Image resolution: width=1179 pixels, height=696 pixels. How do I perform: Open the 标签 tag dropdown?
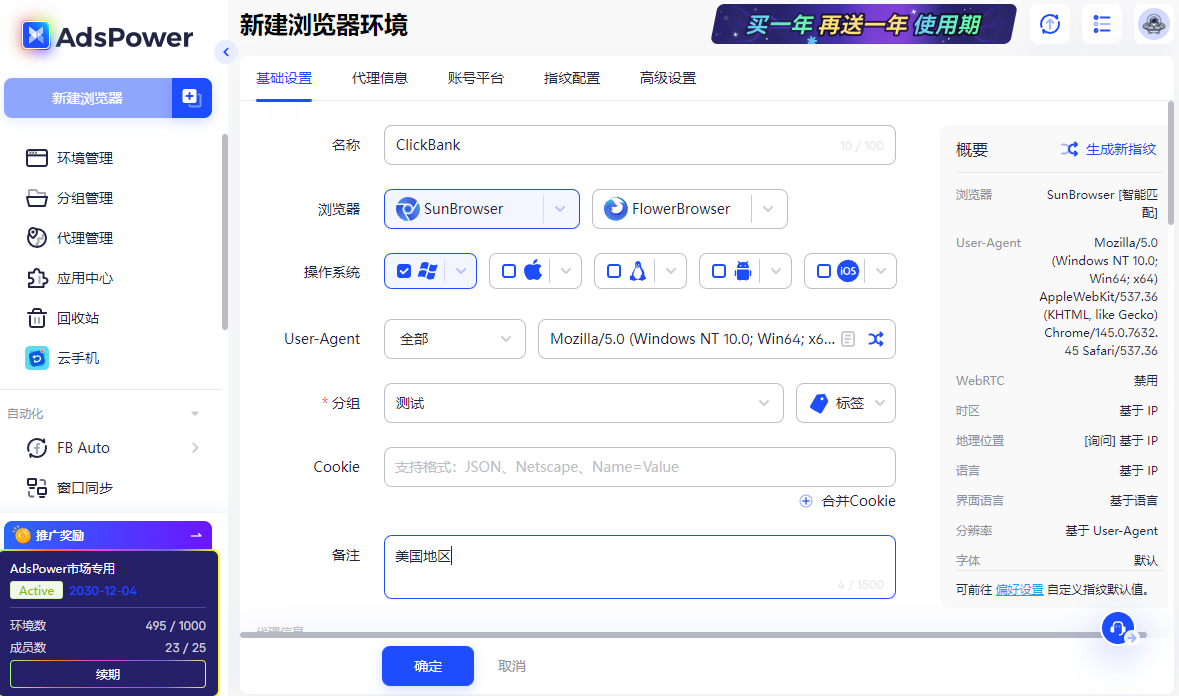[845, 403]
